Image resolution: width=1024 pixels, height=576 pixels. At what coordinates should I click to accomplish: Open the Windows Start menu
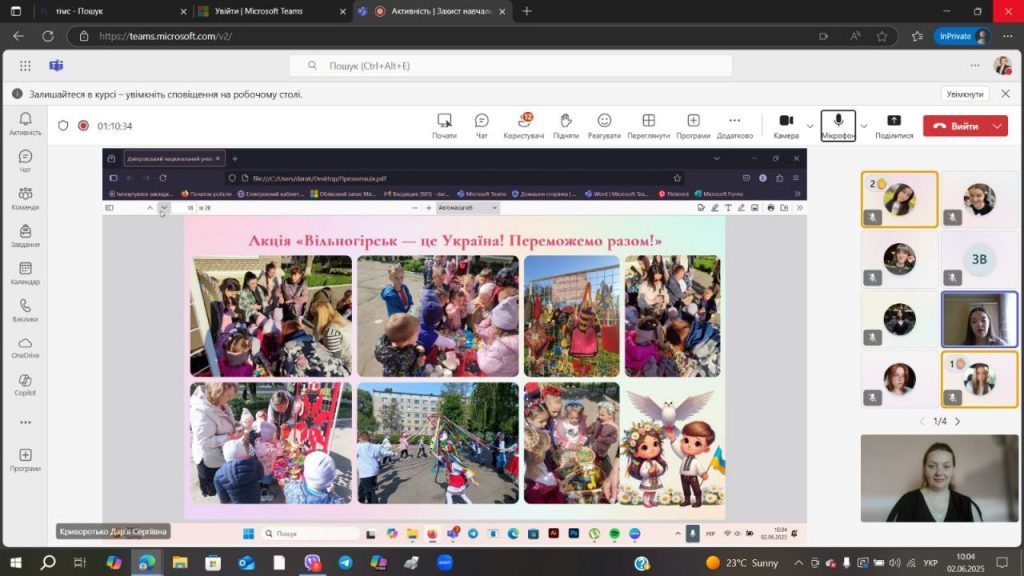[x=16, y=563]
